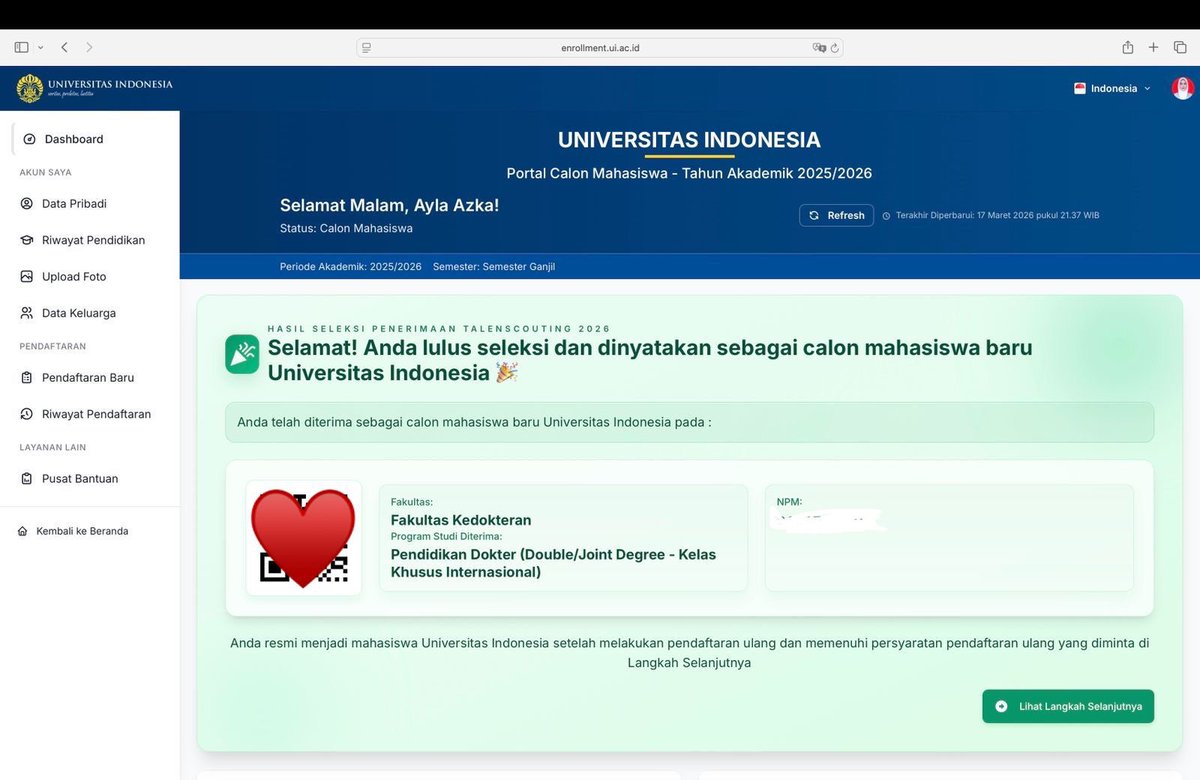Open a new tab with plus icon

(1153, 47)
